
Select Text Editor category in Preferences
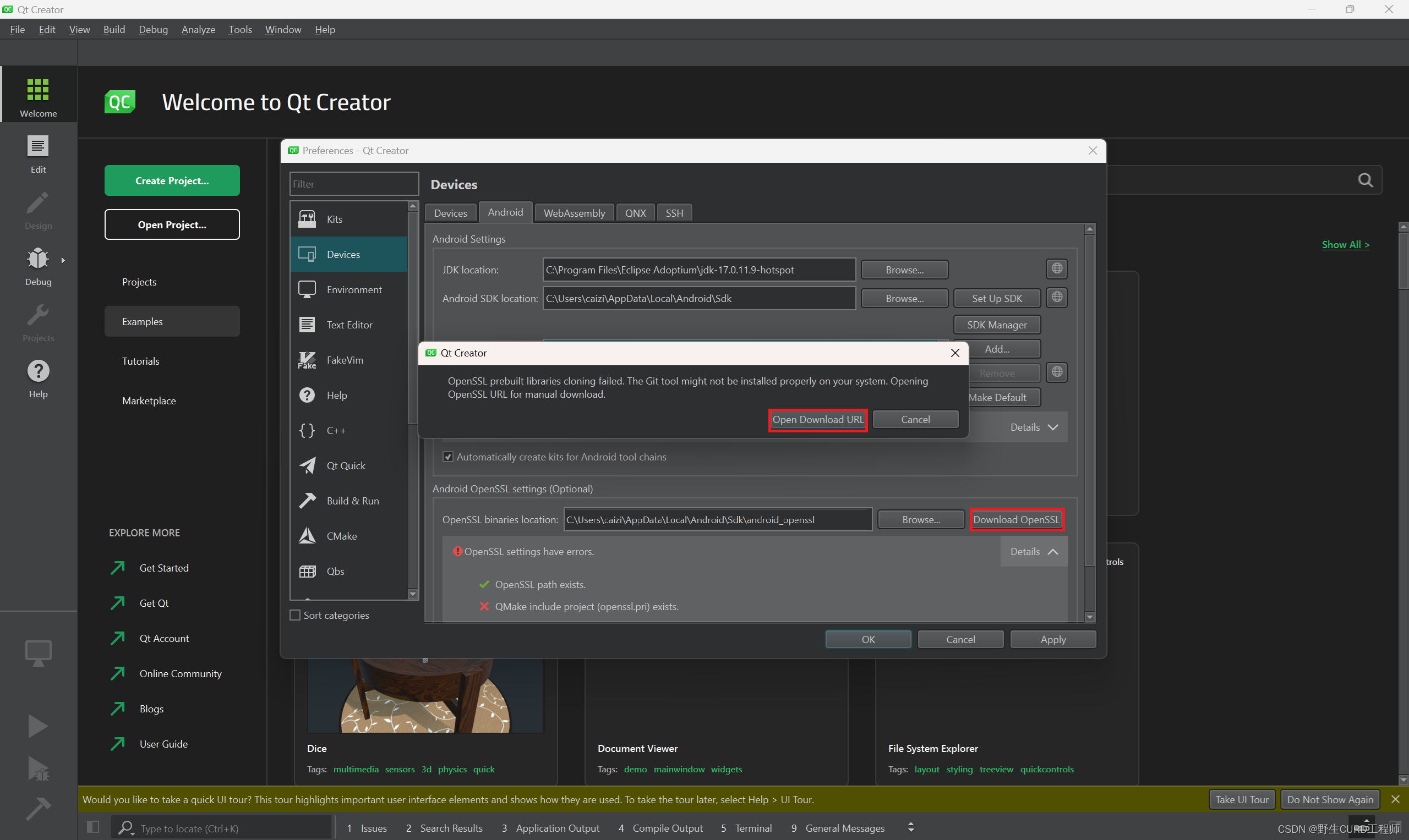coord(349,325)
